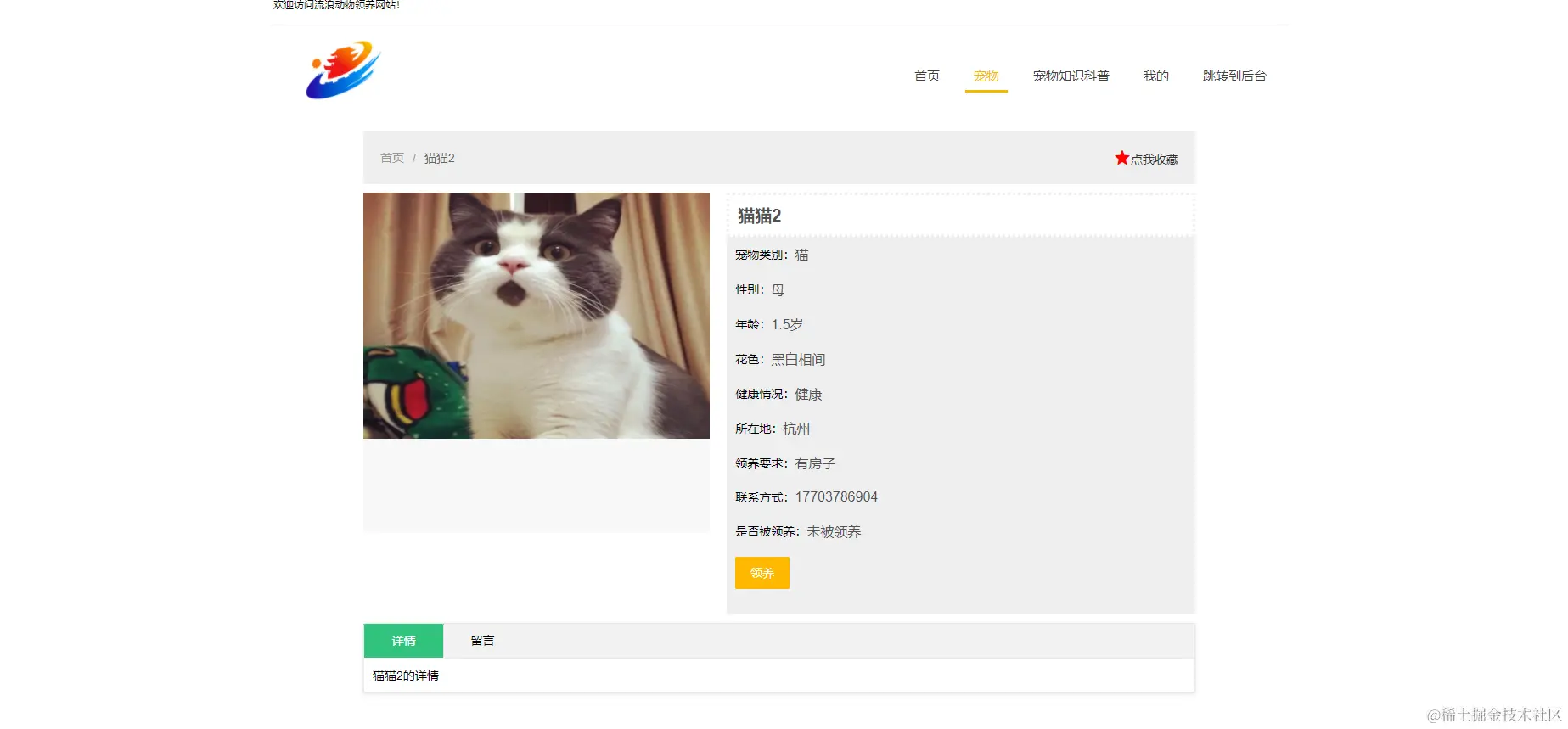
Task: Click the yellow 领养 adopt button
Action: point(762,573)
